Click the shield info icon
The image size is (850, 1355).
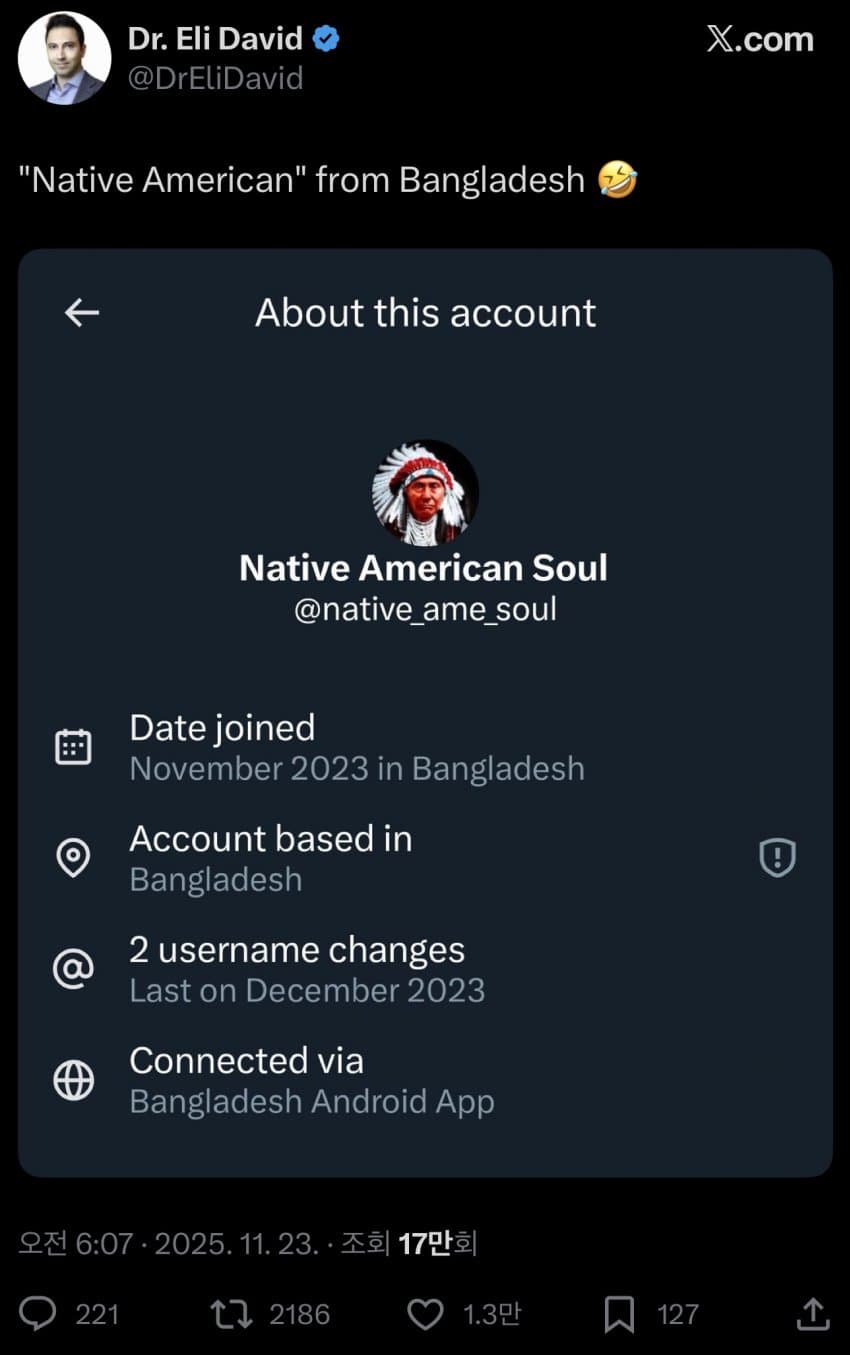777,858
